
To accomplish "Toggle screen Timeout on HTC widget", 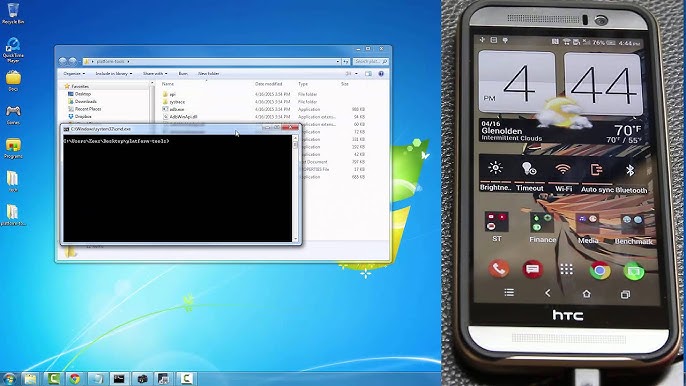I will 529,175.
